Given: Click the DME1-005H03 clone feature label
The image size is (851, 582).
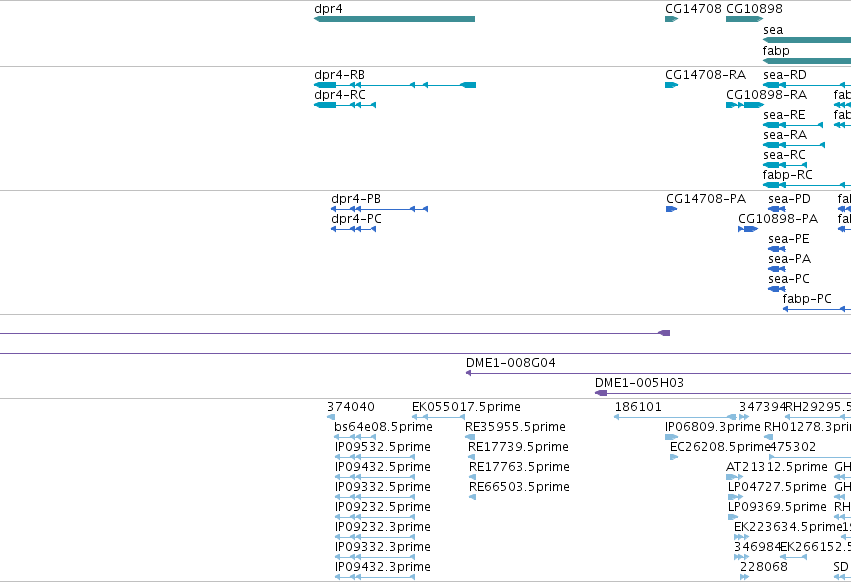Looking at the screenshot, I should click(639, 383).
